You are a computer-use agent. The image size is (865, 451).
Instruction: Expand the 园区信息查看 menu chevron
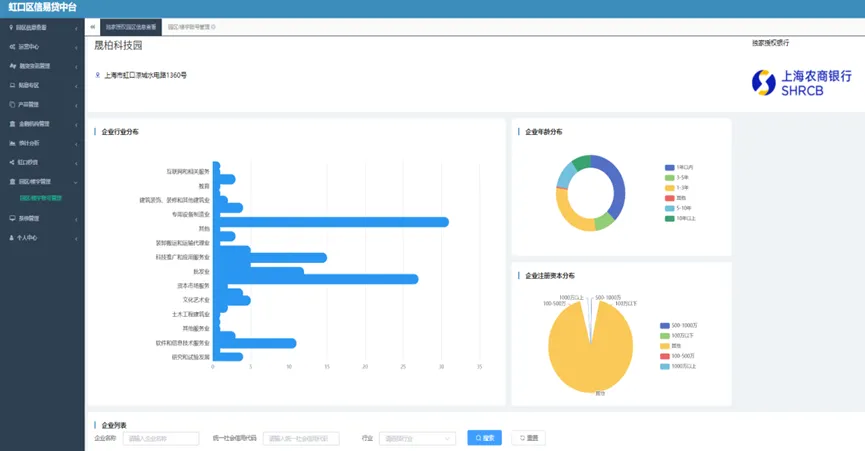tap(76, 28)
